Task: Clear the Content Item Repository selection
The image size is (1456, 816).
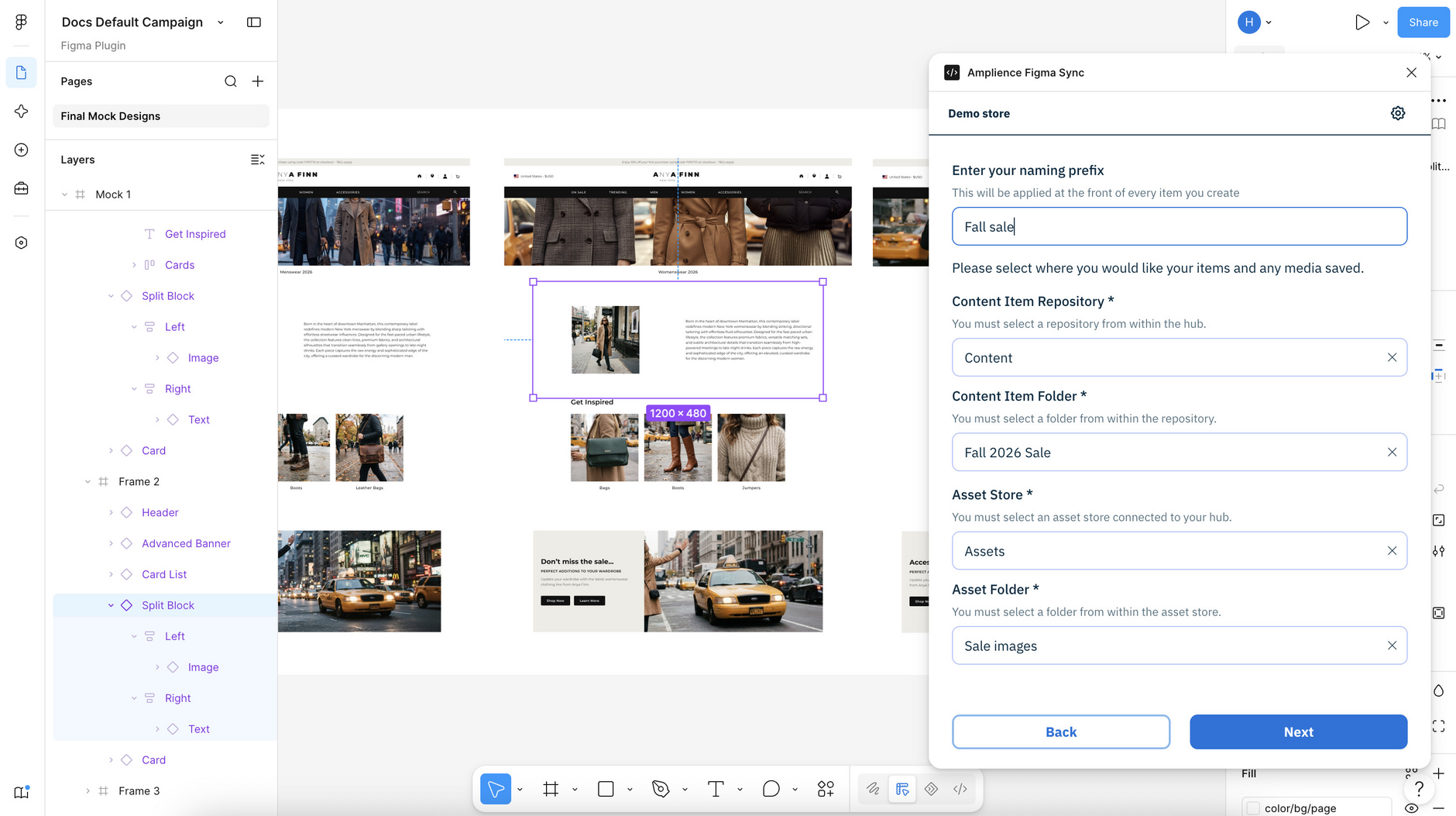Action: point(1392,358)
